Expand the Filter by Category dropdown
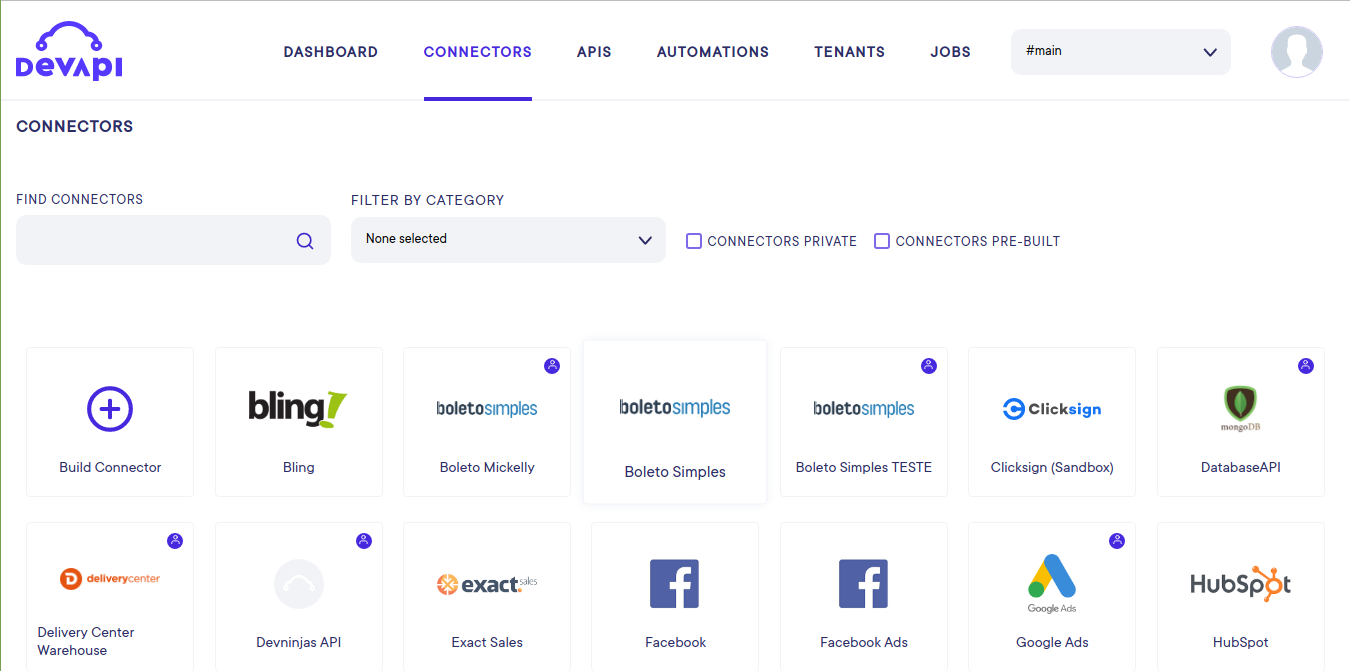 pos(508,240)
